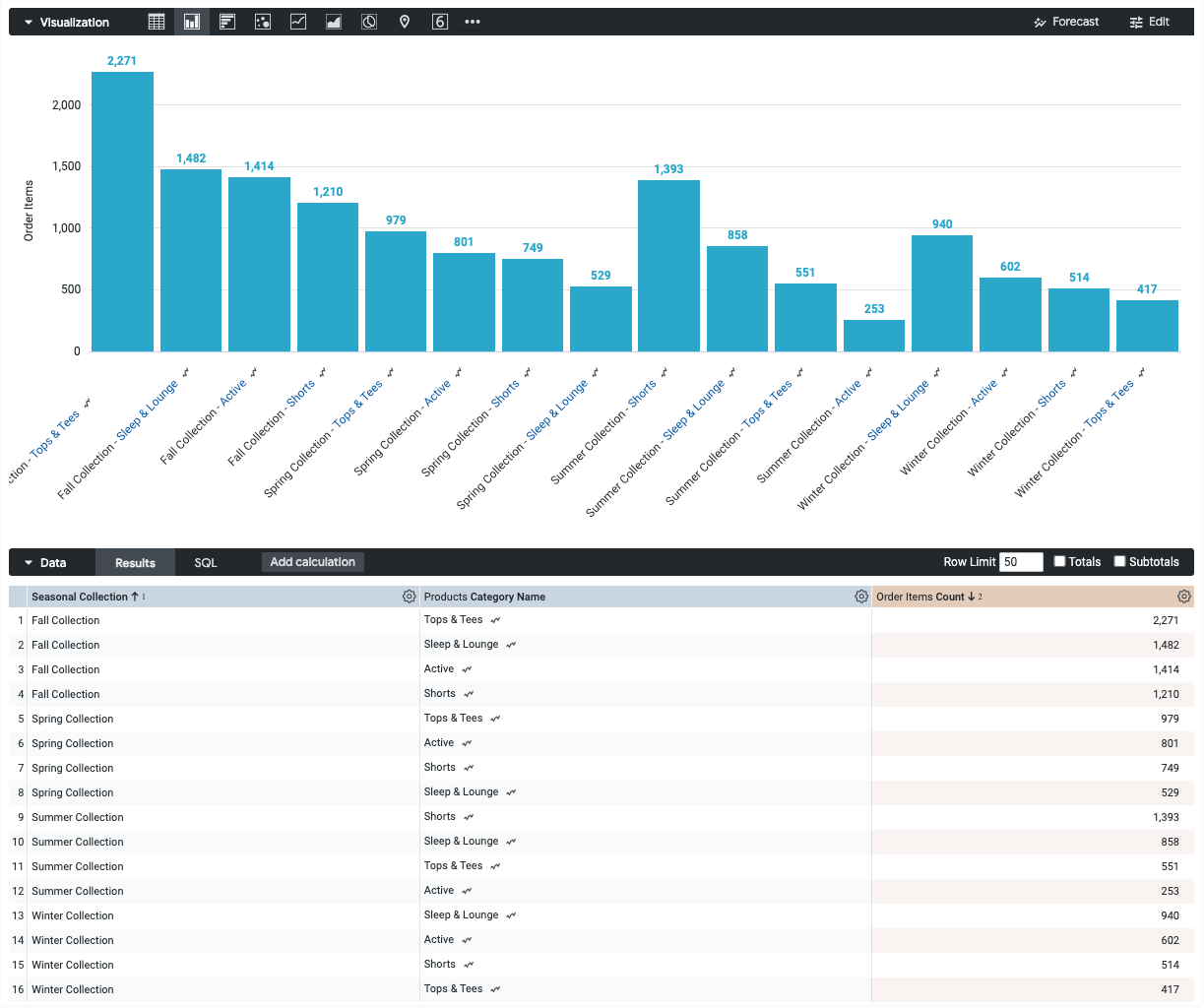Viewport: 1204px width, 1008px height.
Task: Select the scatterplot visualization icon
Action: pos(262,21)
